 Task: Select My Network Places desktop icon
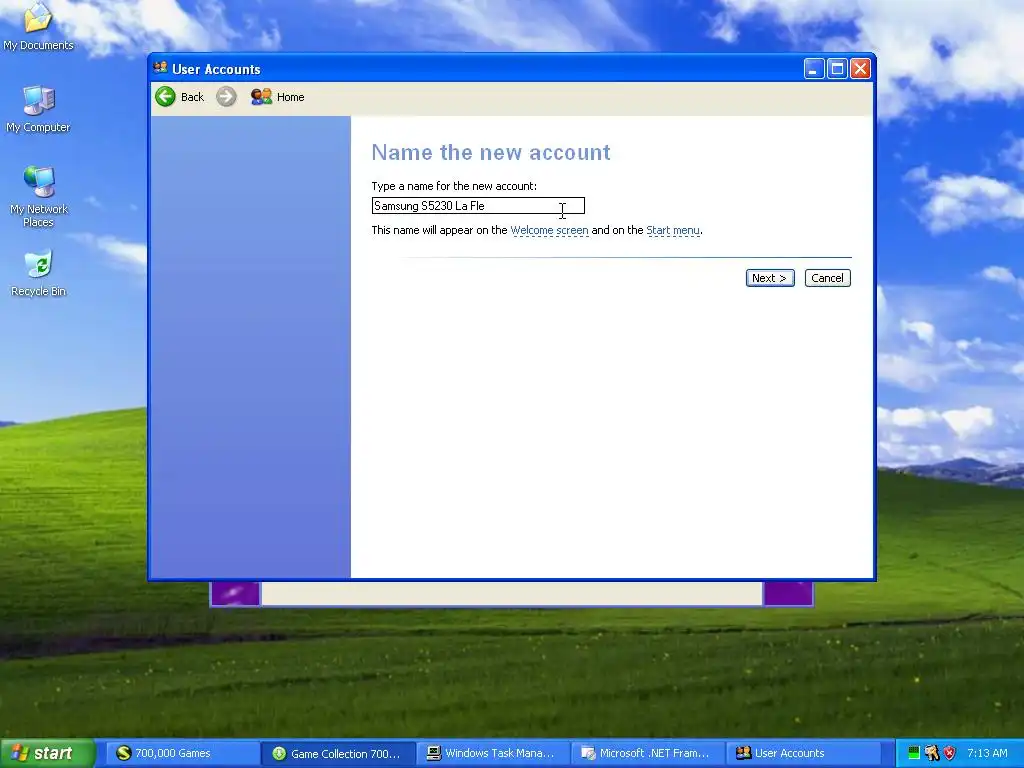pos(39,197)
